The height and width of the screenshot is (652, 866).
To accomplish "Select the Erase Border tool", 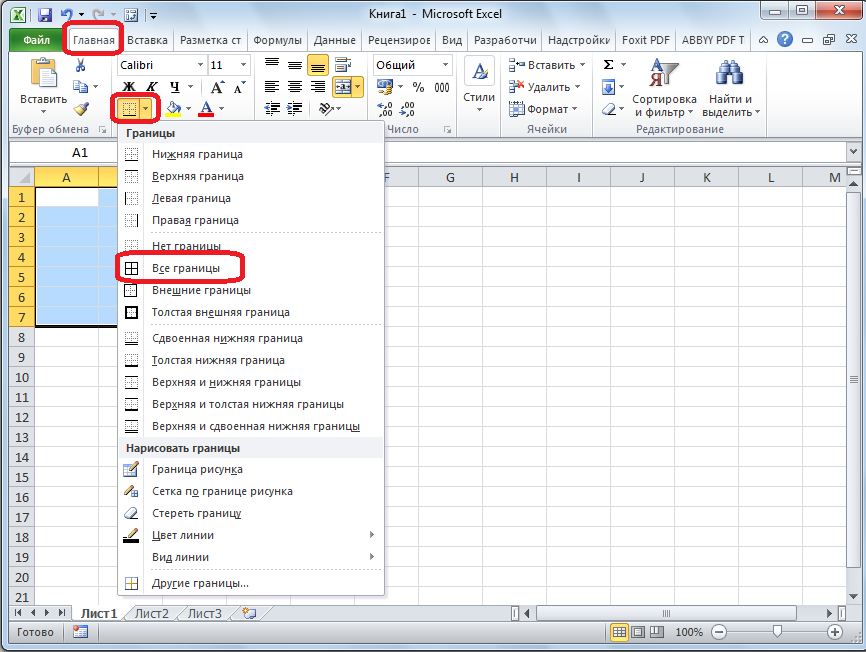I will click(196, 513).
